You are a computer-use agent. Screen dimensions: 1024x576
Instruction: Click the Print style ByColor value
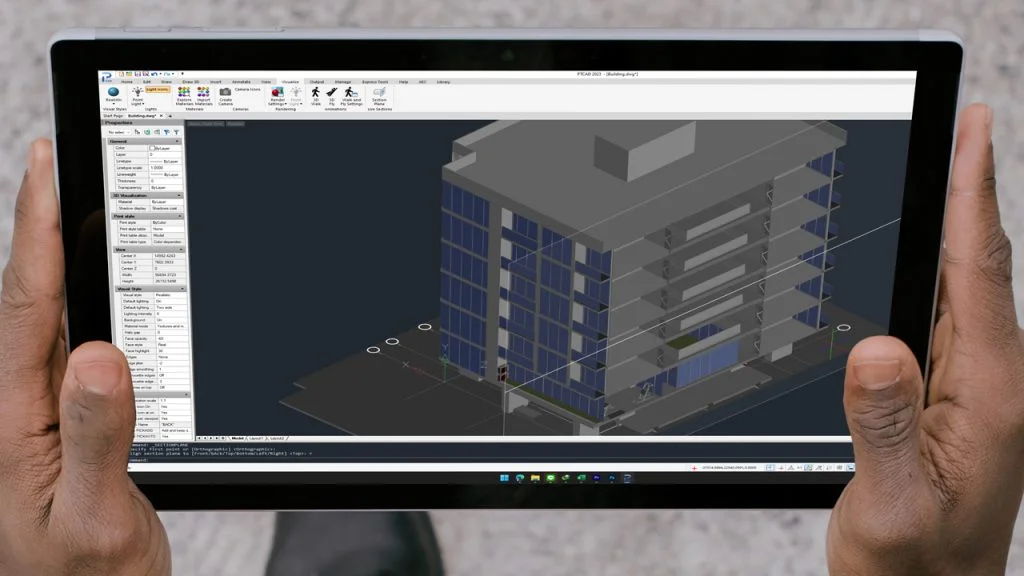168,223
